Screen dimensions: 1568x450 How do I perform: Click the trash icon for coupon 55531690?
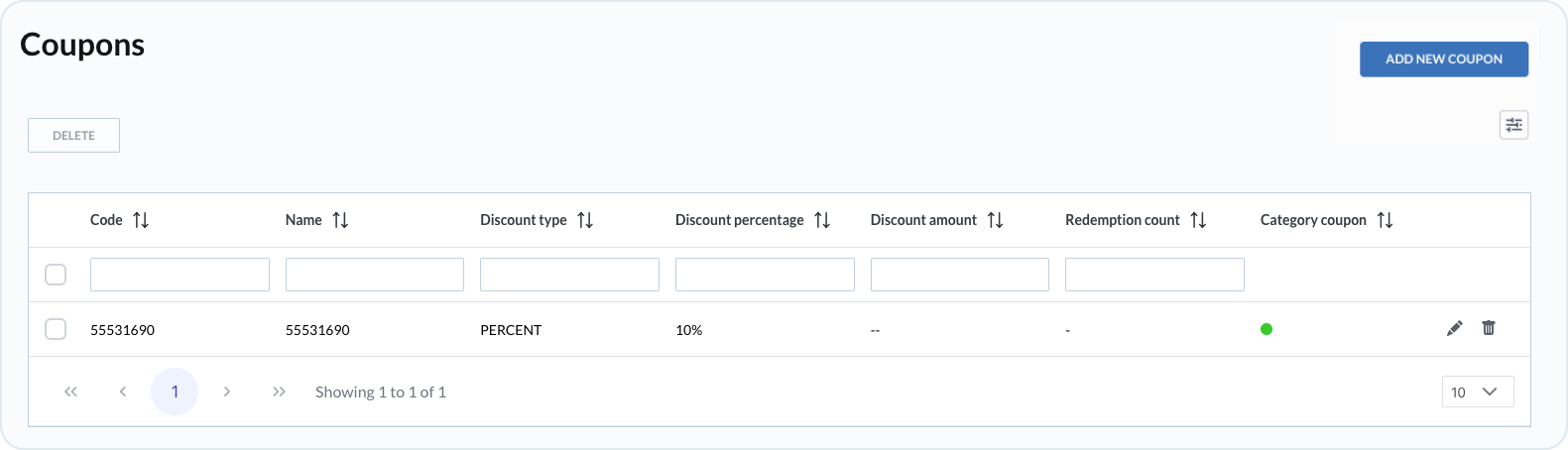pyautogui.click(x=1489, y=328)
